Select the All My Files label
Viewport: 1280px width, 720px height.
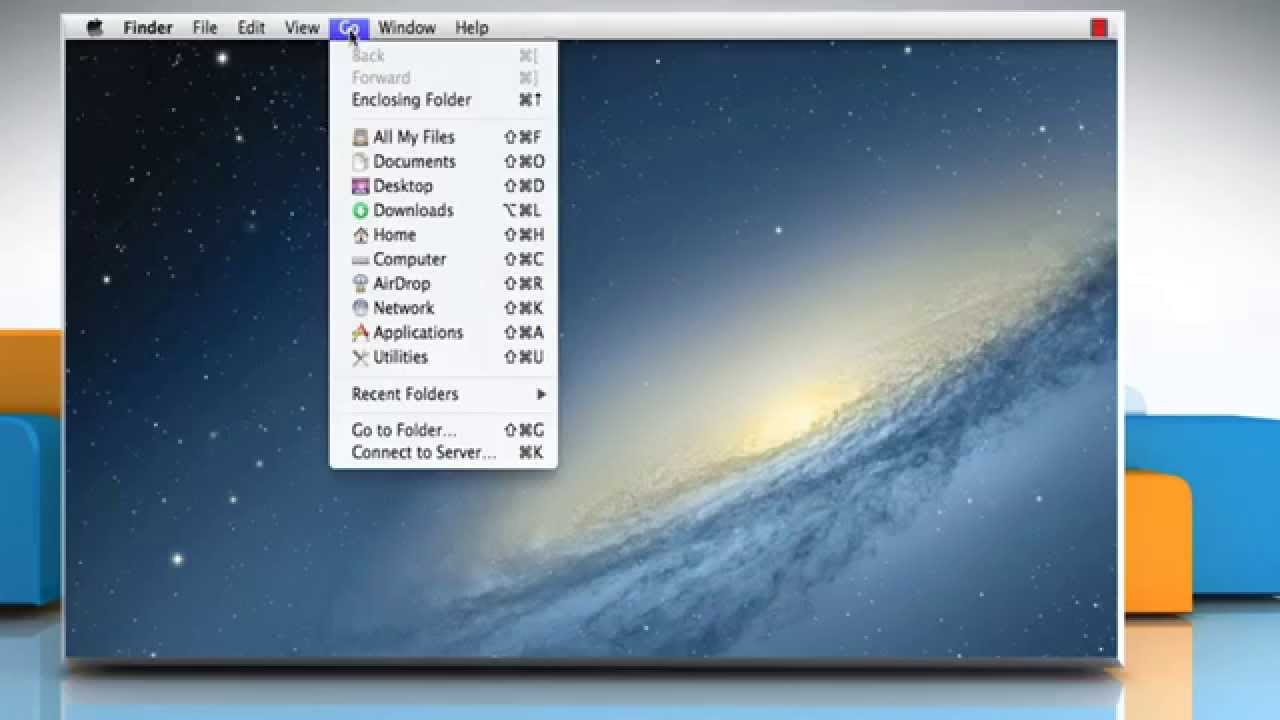(x=414, y=138)
